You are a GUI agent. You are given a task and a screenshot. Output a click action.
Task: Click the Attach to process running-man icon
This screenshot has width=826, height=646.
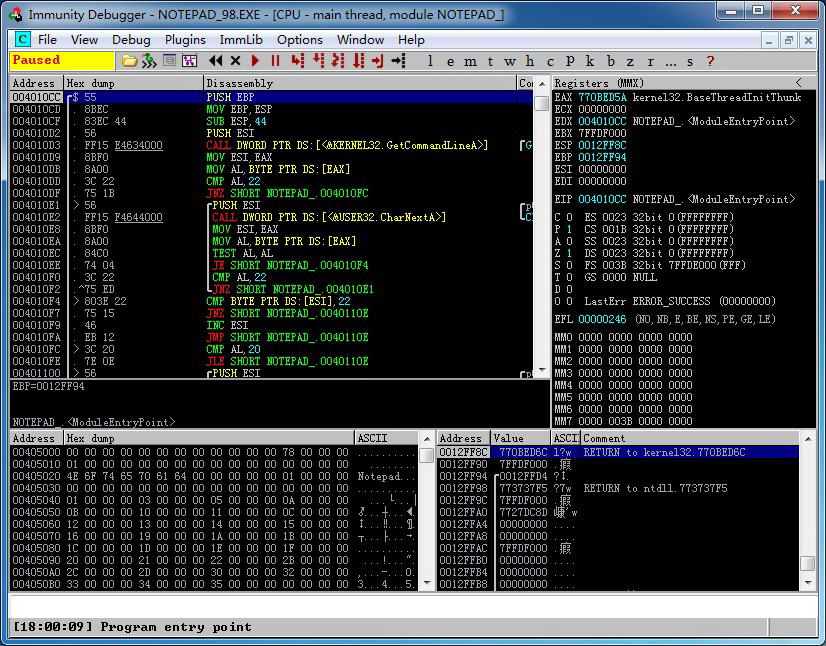[x=150, y=61]
